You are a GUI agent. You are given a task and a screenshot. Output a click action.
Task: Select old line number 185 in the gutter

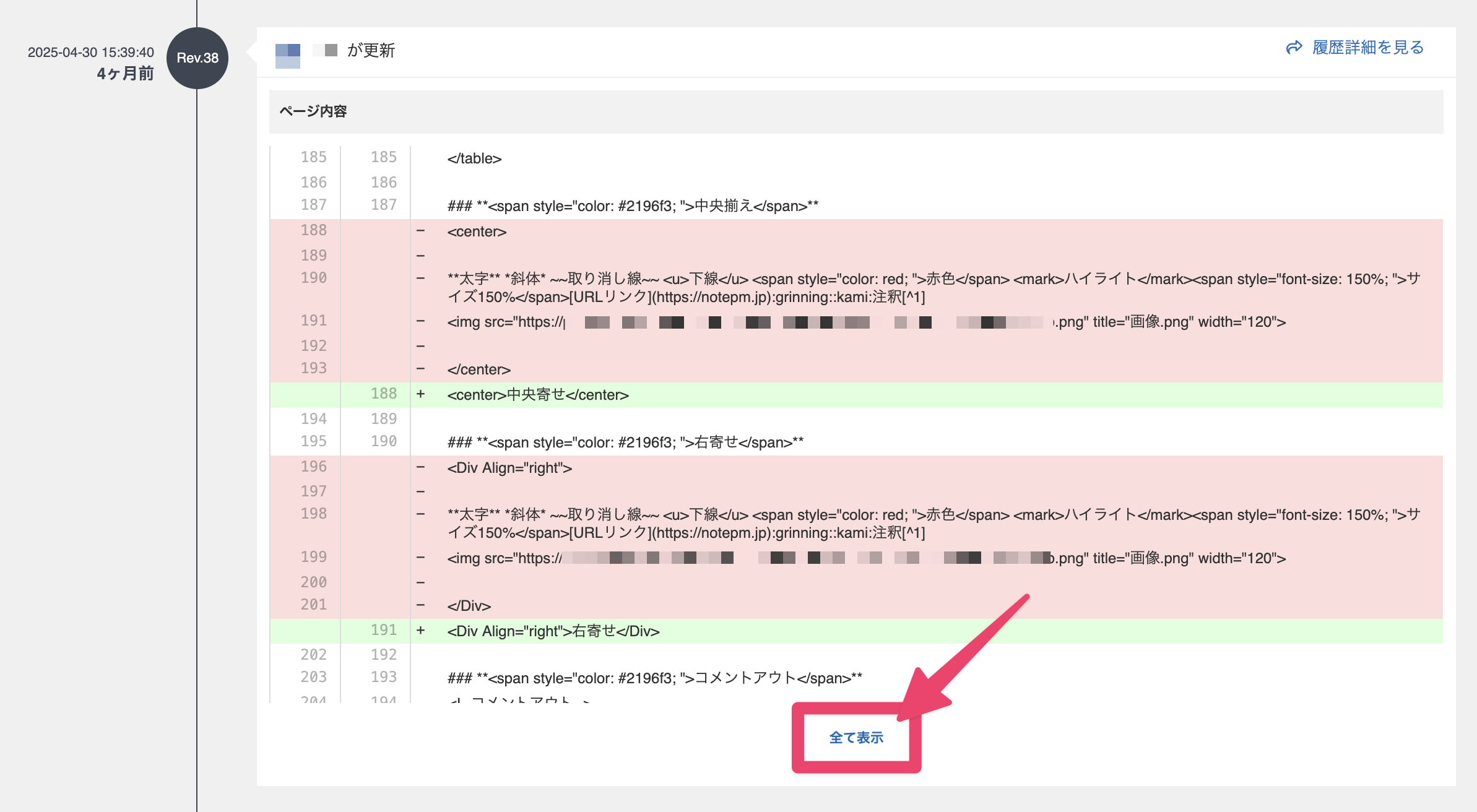(313, 157)
